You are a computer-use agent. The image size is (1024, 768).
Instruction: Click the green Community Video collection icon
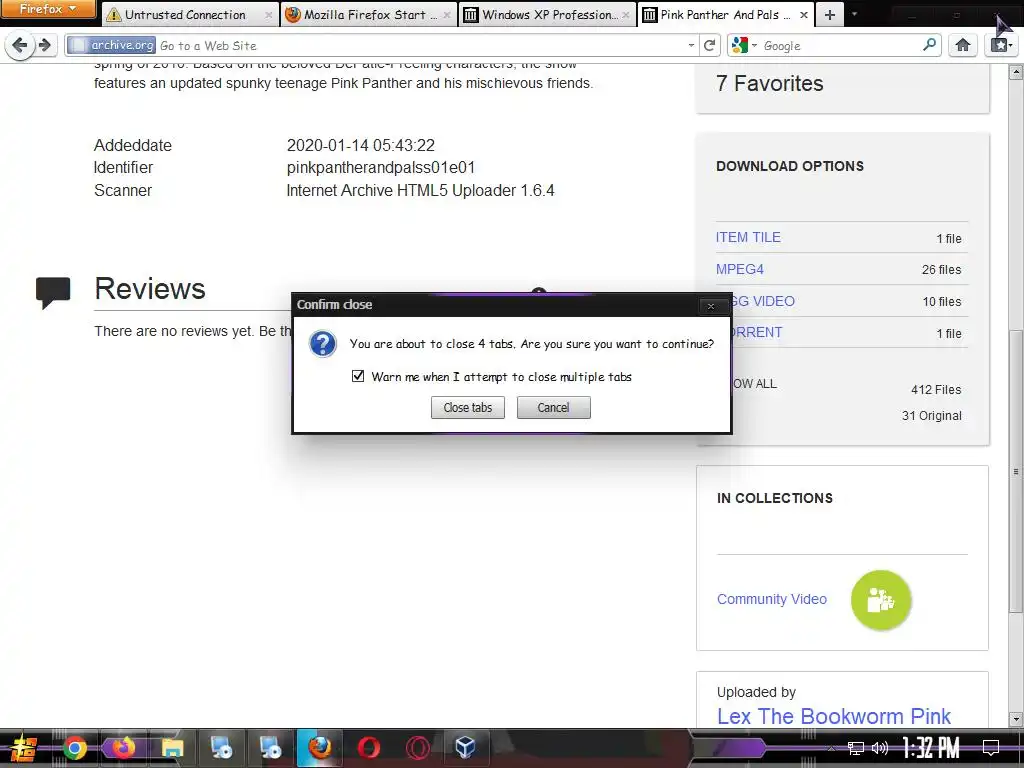[x=881, y=600]
